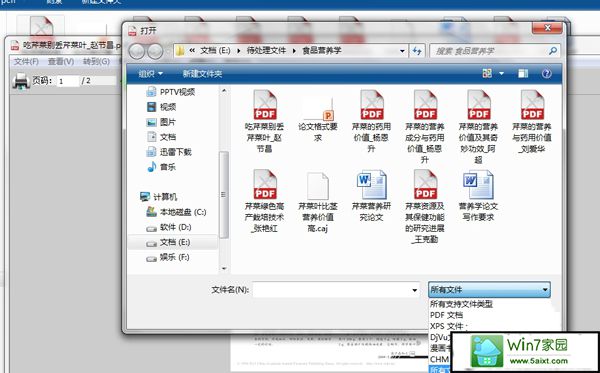Open the 查看(V) menu in the reader window
Viewport: 600px width, 373px height.
click(60, 62)
